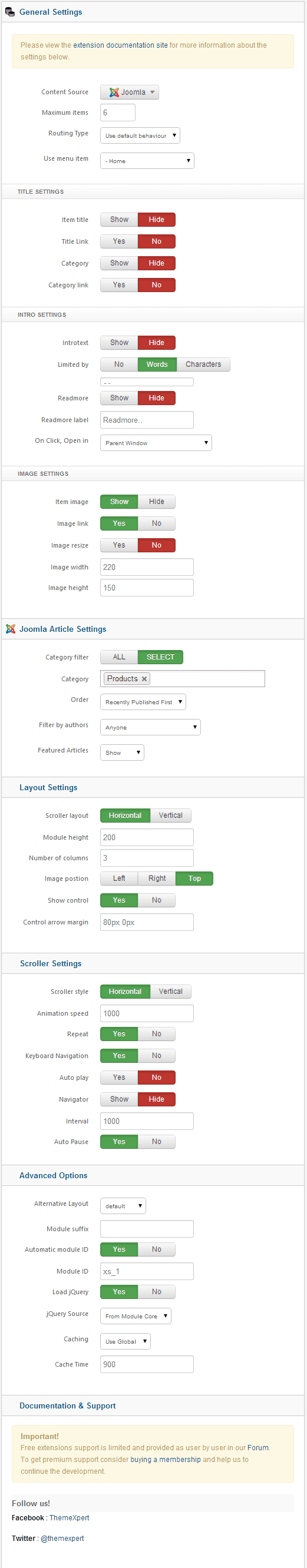
Task: Click the General Settings header icon
Action: tap(10, 12)
